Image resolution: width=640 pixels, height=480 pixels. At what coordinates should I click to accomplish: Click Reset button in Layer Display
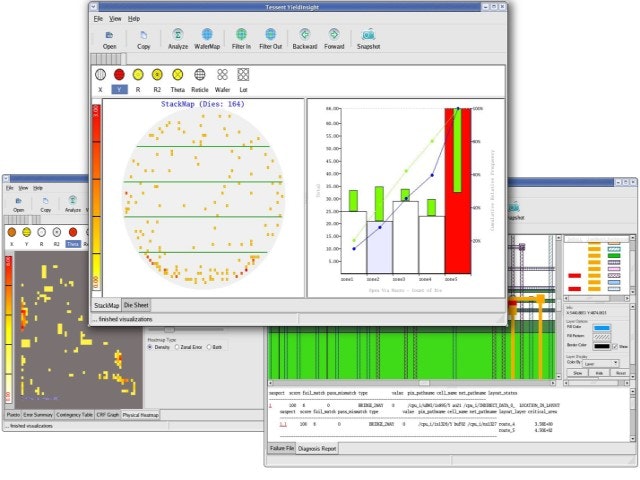620,373
